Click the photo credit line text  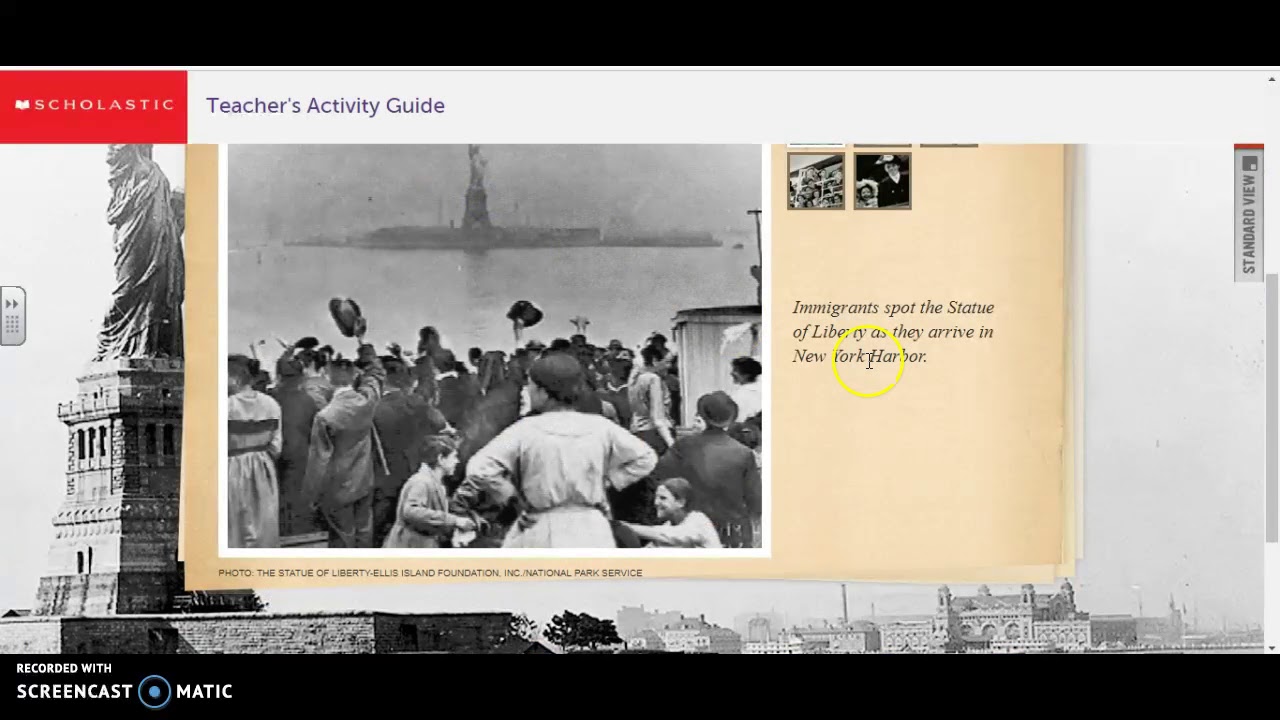(x=430, y=573)
